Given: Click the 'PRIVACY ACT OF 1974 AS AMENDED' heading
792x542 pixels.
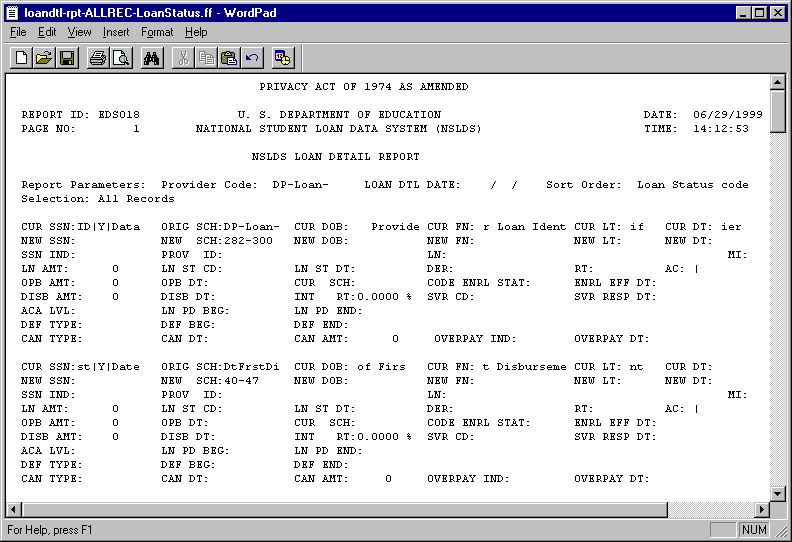Looking at the screenshot, I should point(364,87).
